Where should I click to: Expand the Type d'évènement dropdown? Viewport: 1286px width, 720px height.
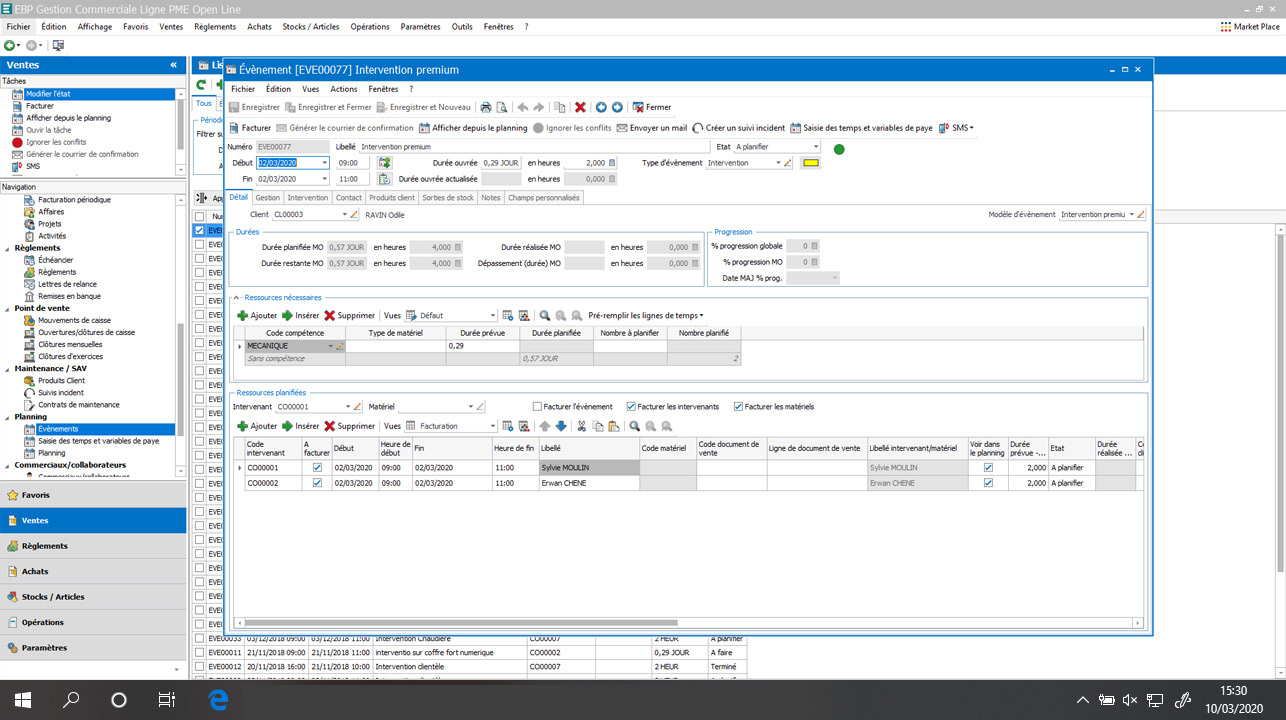(x=777, y=163)
